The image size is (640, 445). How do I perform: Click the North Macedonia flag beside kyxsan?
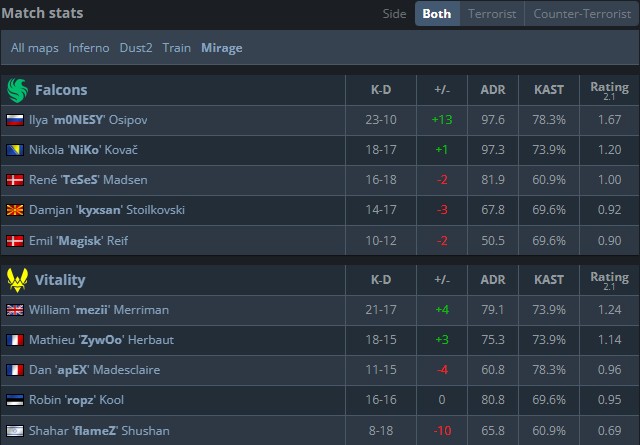tap(15, 210)
